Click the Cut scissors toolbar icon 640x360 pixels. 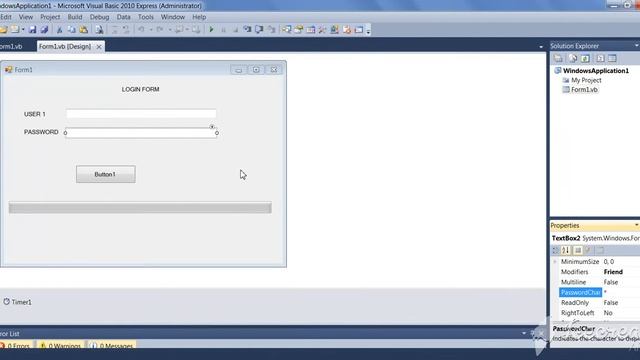click(60, 29)
